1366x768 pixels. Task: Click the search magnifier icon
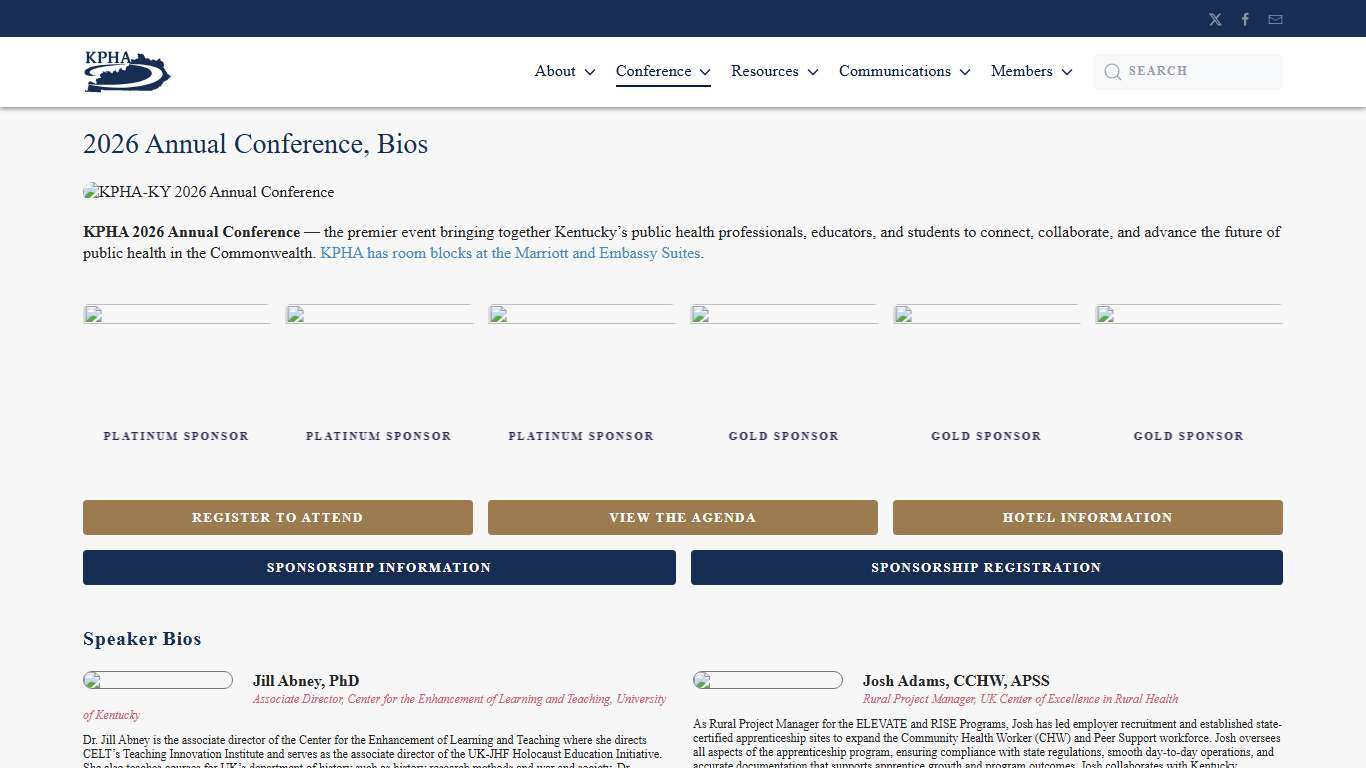1112,71
